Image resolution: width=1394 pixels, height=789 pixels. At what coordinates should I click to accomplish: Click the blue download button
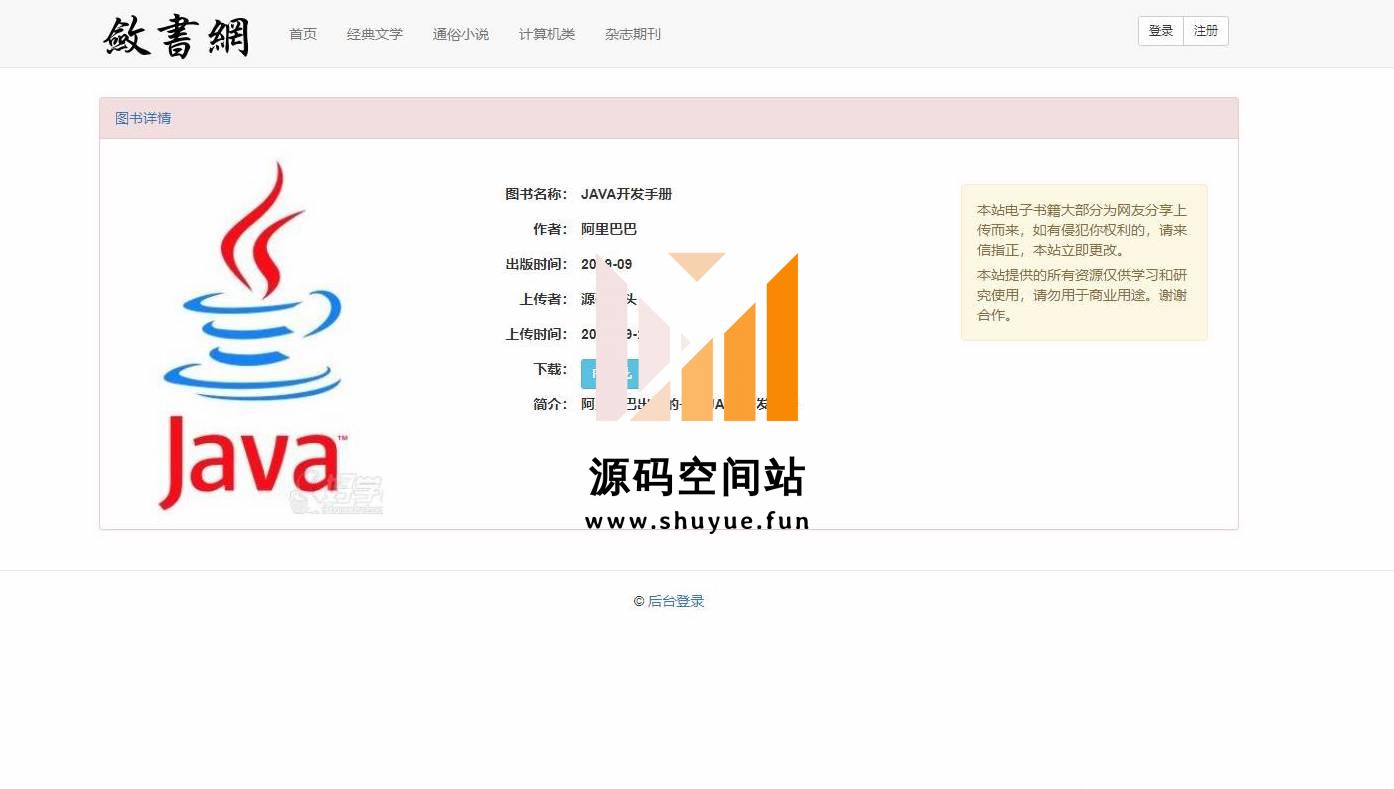tap(609, 374)
